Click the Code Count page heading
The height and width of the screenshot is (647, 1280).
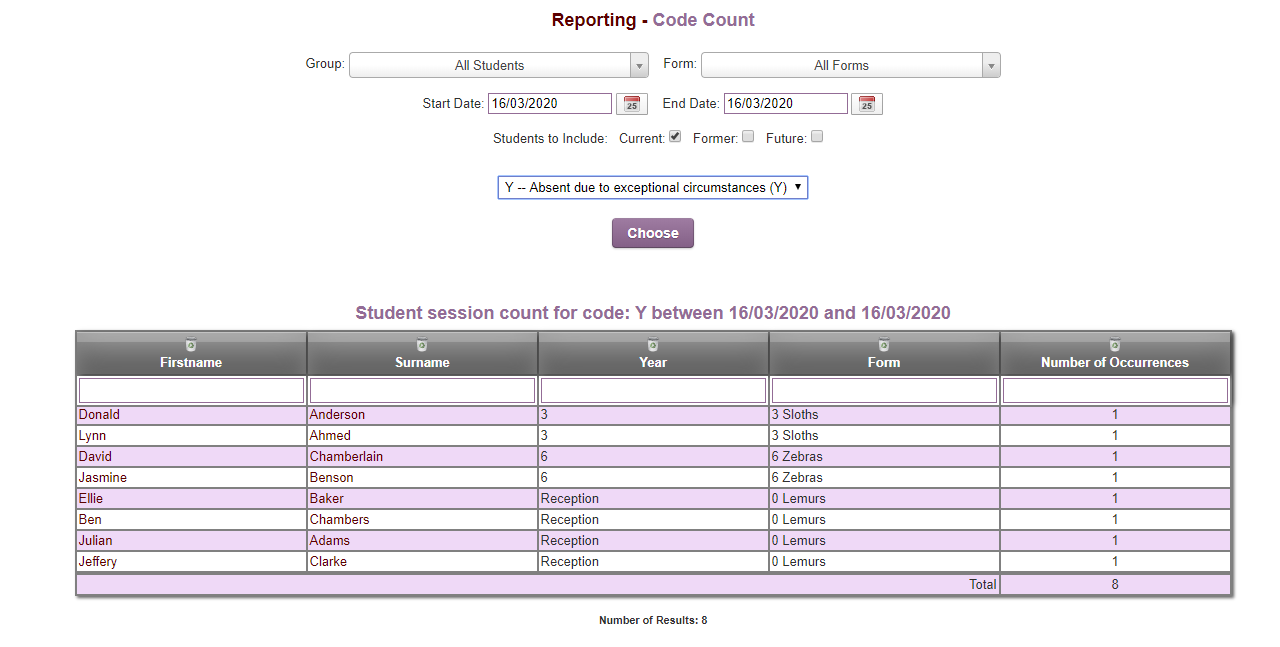click(x=703, y=20)
